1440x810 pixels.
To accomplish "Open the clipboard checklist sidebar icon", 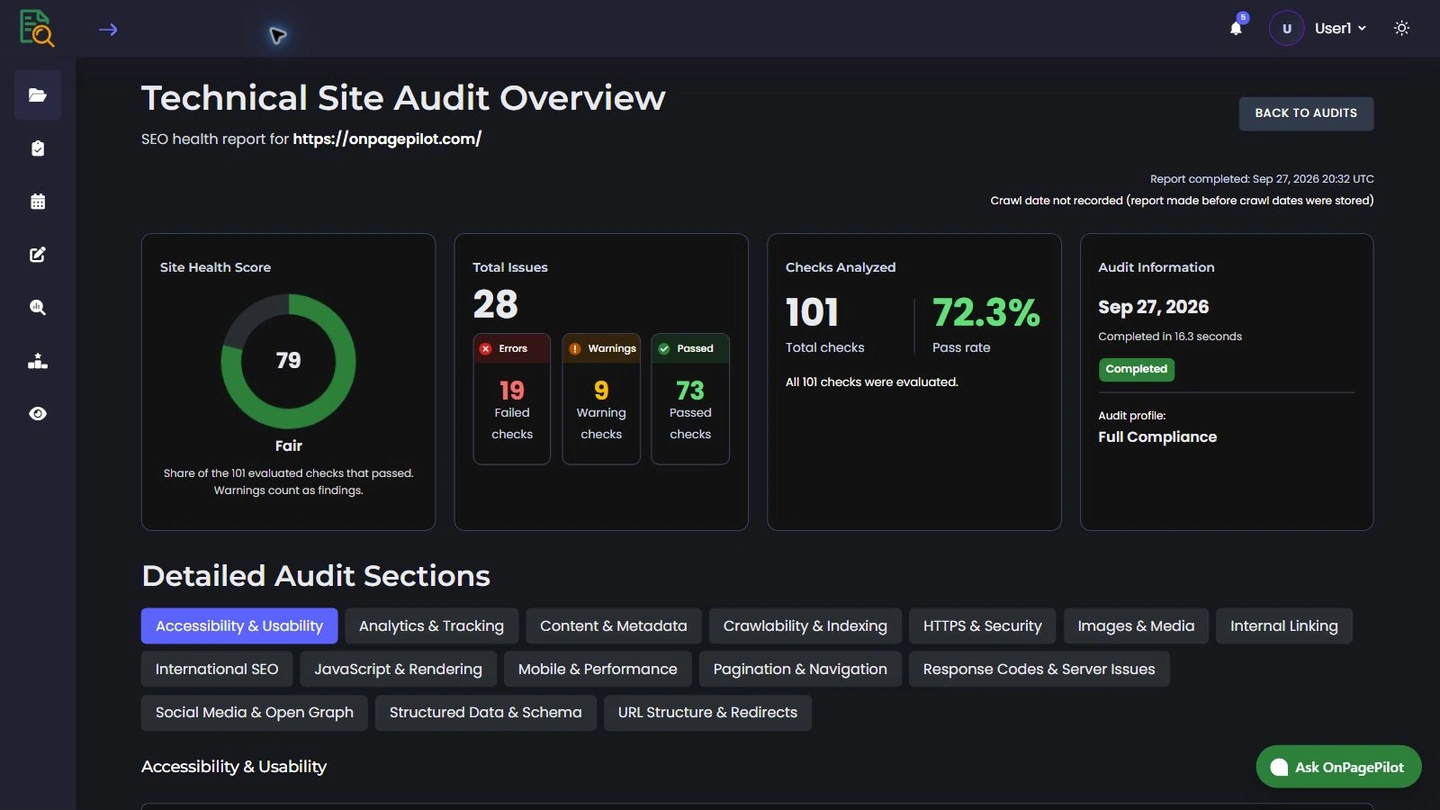I will [38, 148].
